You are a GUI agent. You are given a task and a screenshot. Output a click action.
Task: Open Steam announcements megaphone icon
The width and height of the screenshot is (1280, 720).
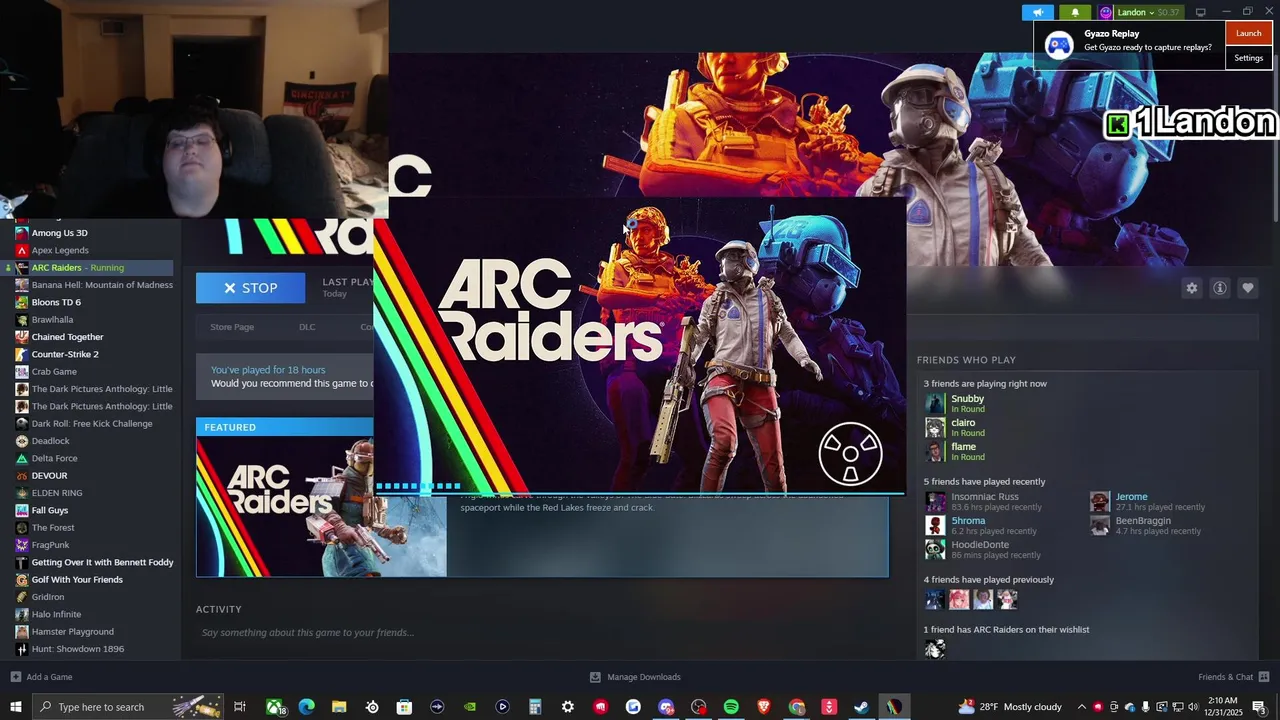(x=1038, y=12)
